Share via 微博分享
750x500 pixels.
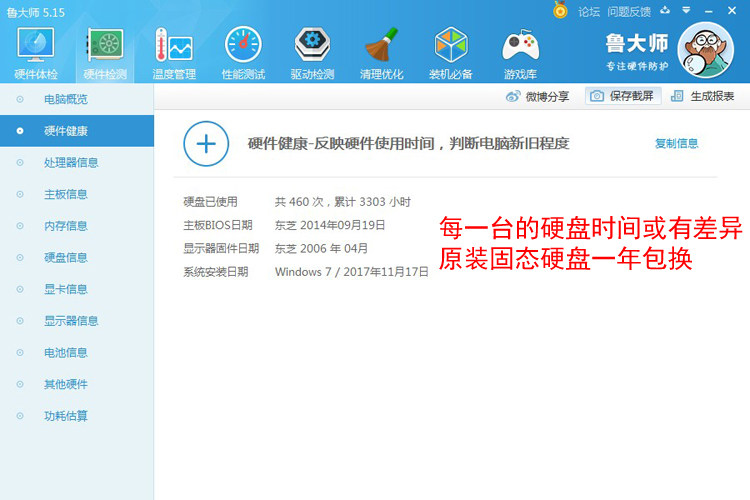pos(538,97)
